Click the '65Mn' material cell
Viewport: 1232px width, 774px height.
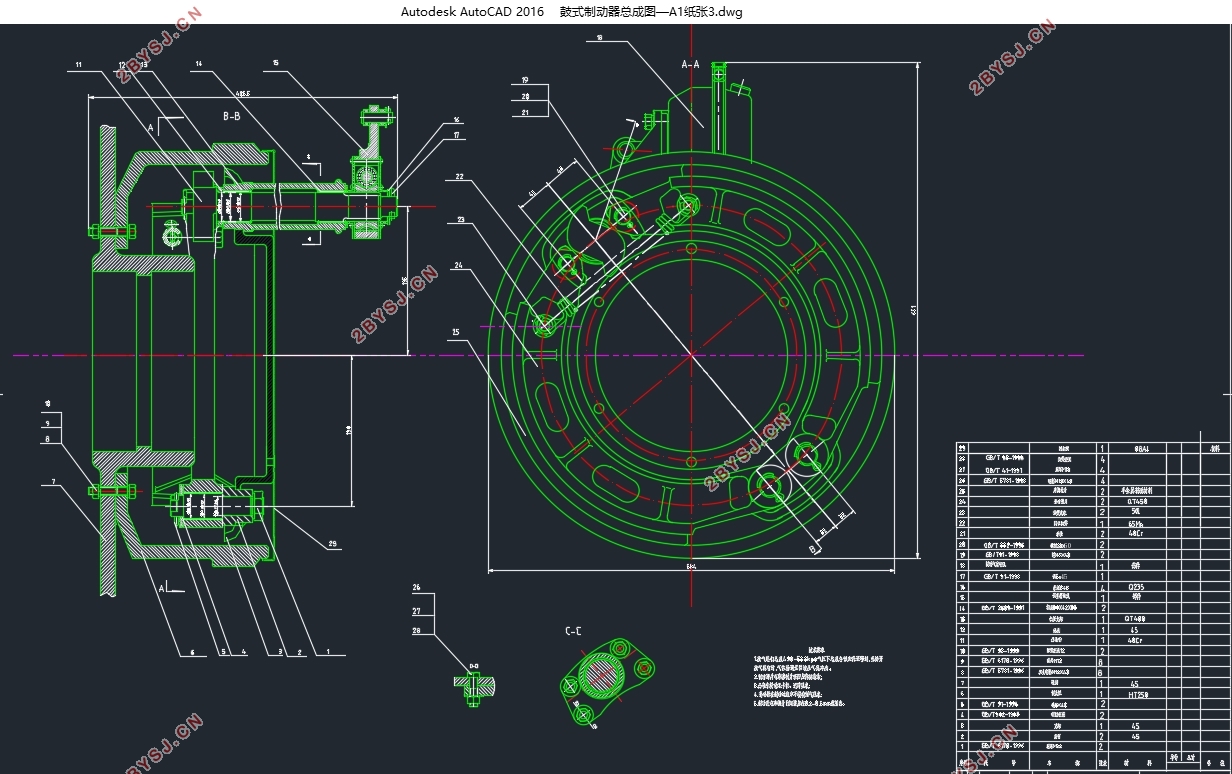click(1136, 523)
